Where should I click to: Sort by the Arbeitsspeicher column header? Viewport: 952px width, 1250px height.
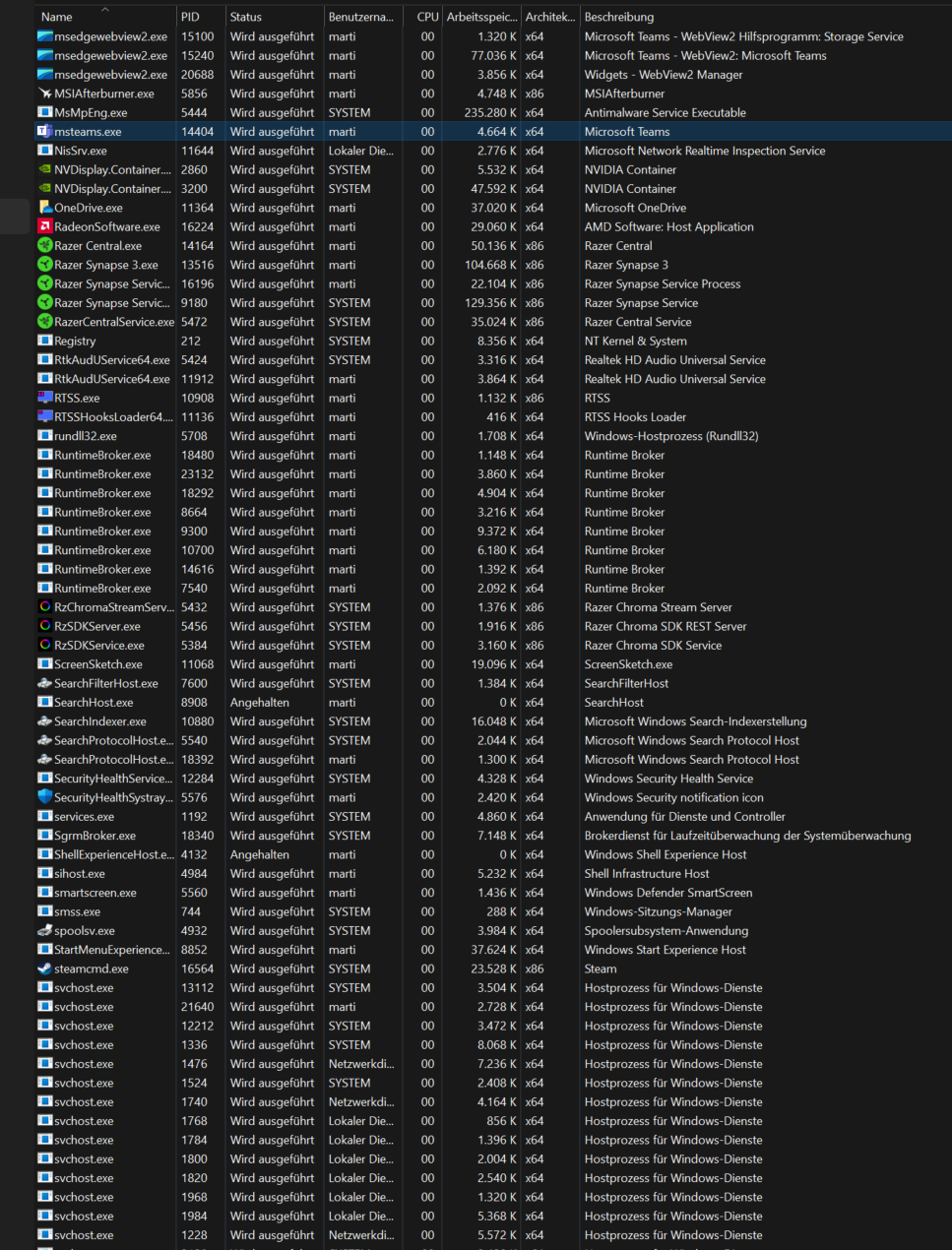point(481,17)
